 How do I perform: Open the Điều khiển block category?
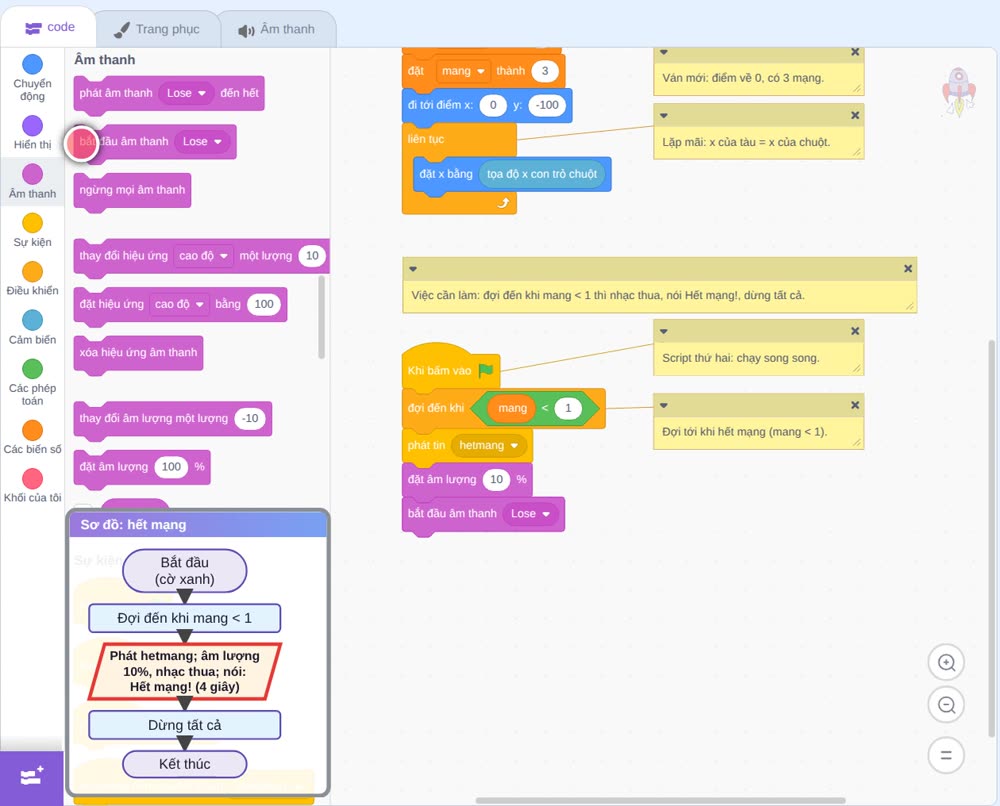click(x=32, y=279)
